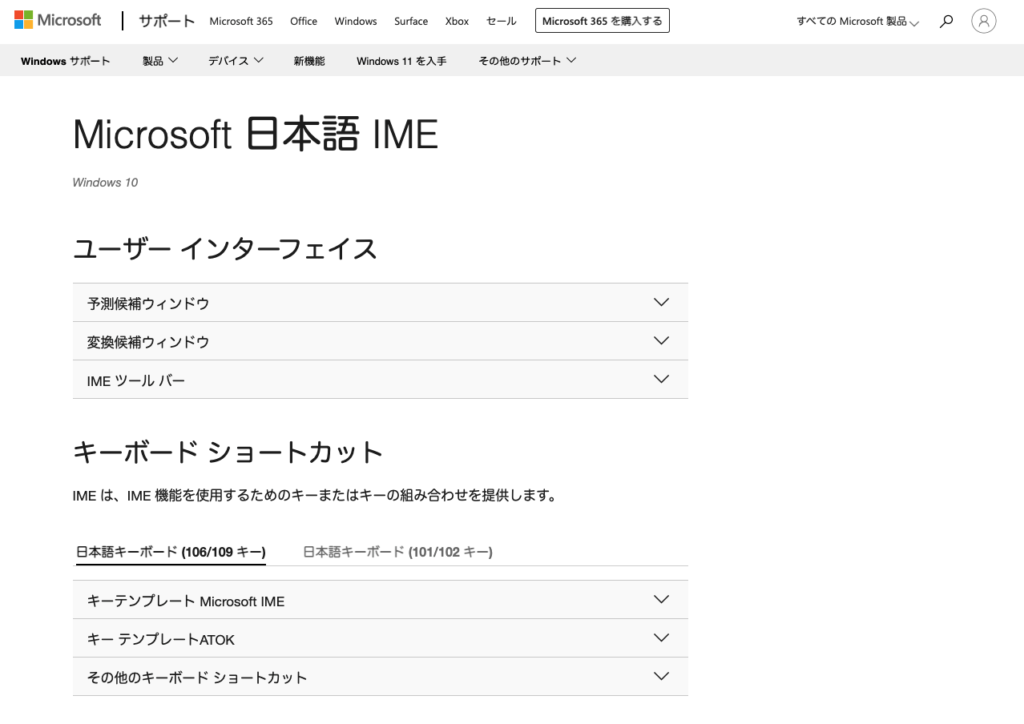The height and width of the screenshot is (724, 1024).
Task: Go to Xbox in top navigation
Action: pos(457,21)
